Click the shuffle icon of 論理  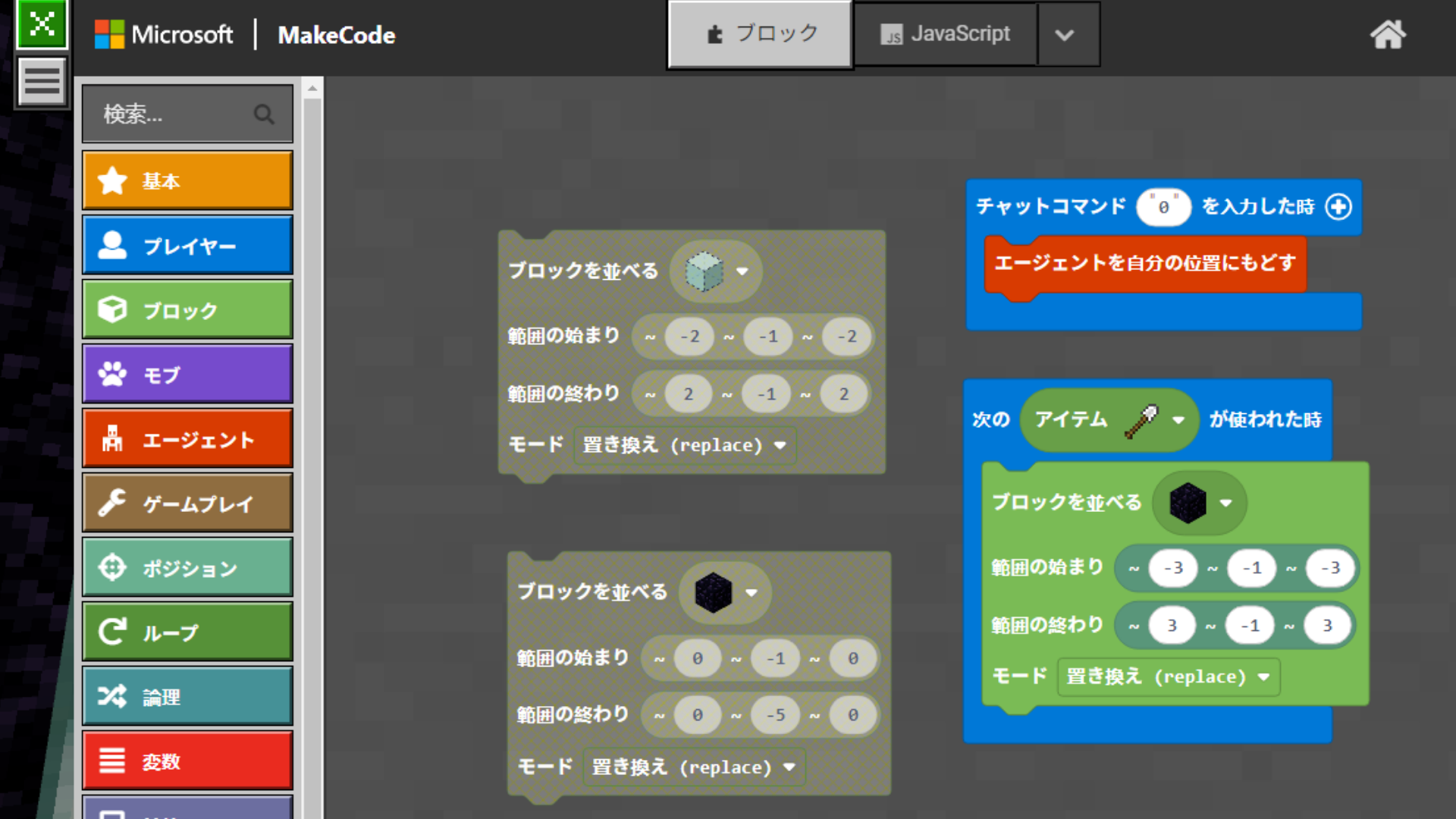coord(112,696)
